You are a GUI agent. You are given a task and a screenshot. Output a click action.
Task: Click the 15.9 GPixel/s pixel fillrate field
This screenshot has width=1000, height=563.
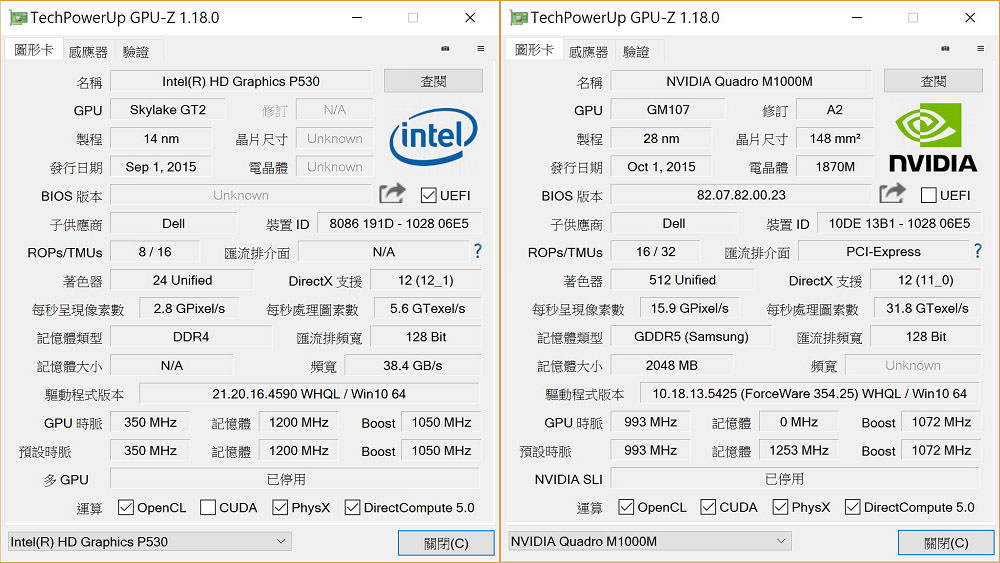coord(689,309)
